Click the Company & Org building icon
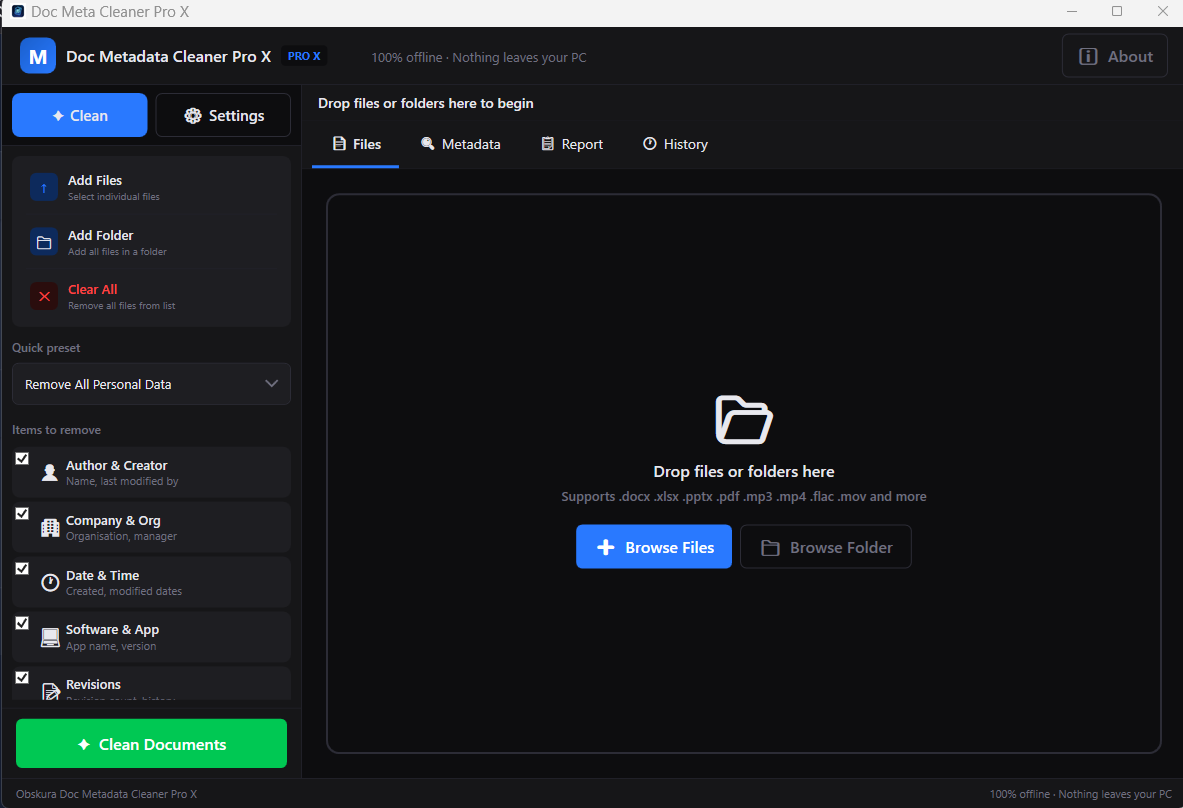The image size is (1183, 808). click(50, 527)
